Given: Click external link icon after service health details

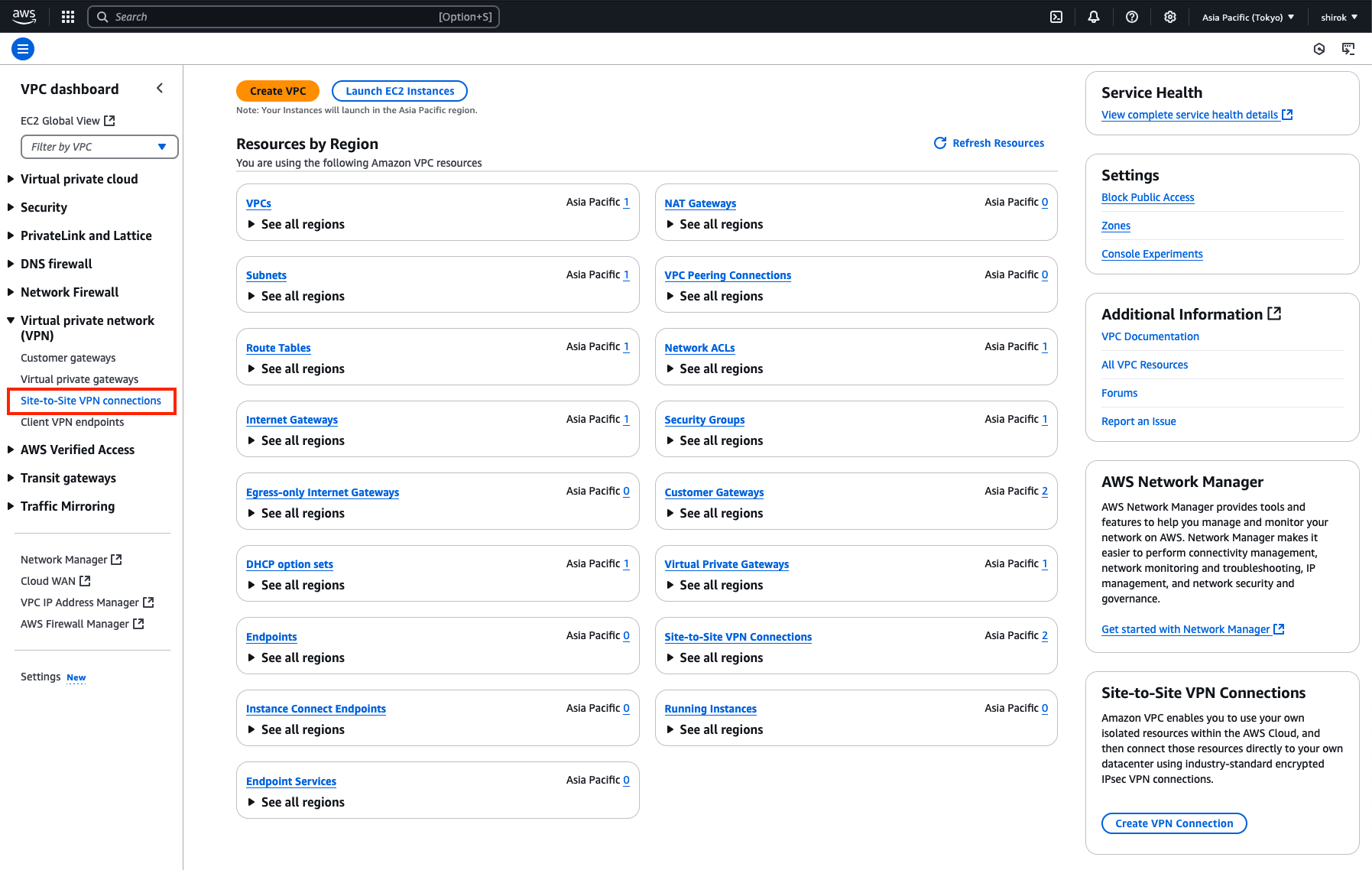Looking at the screenshot, I should click(x=1287, y=115).
